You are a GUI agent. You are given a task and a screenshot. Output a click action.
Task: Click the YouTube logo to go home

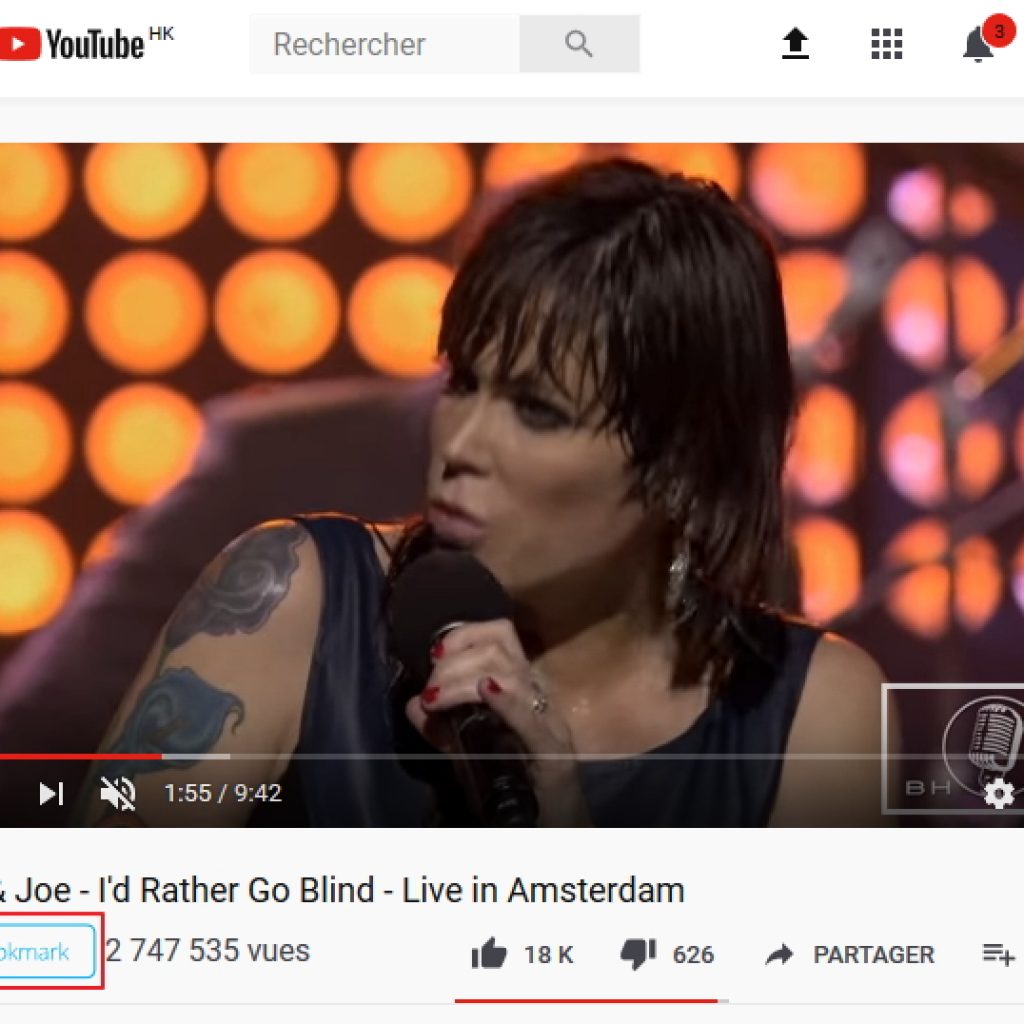pyautogui.click(x=87, y=43)
